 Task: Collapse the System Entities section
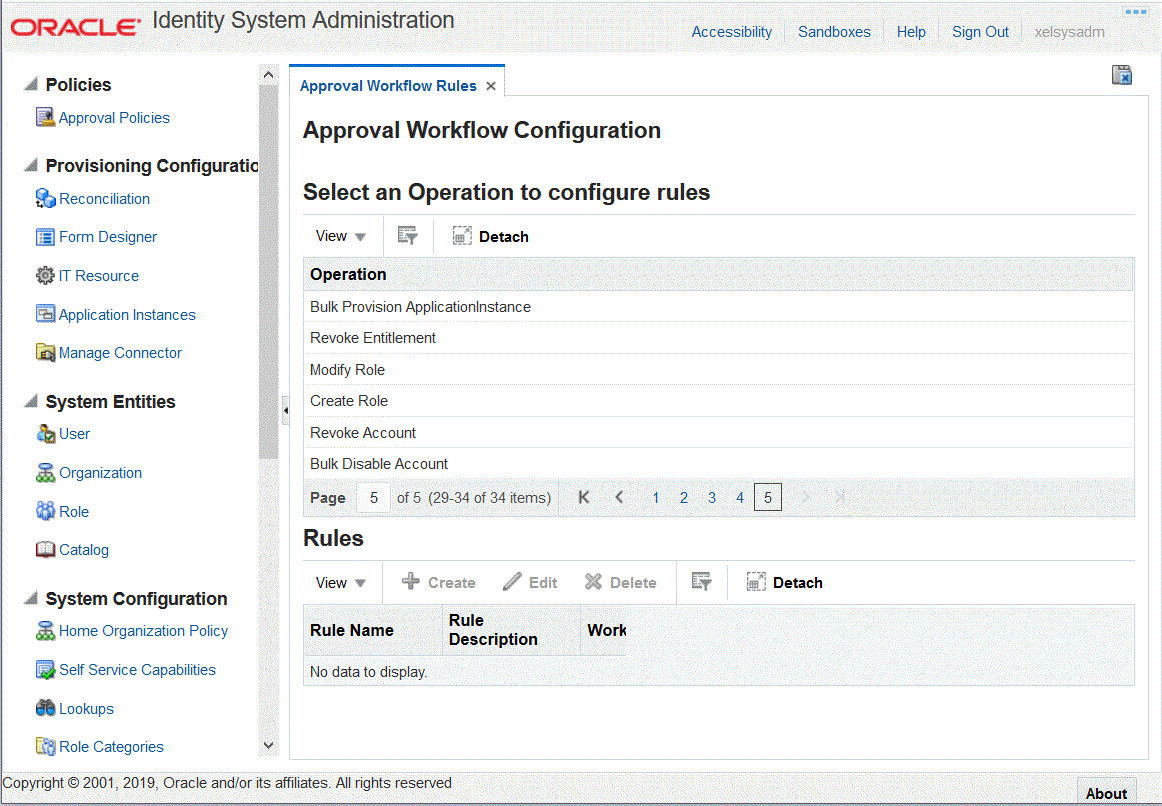click(x=30, y=401)
